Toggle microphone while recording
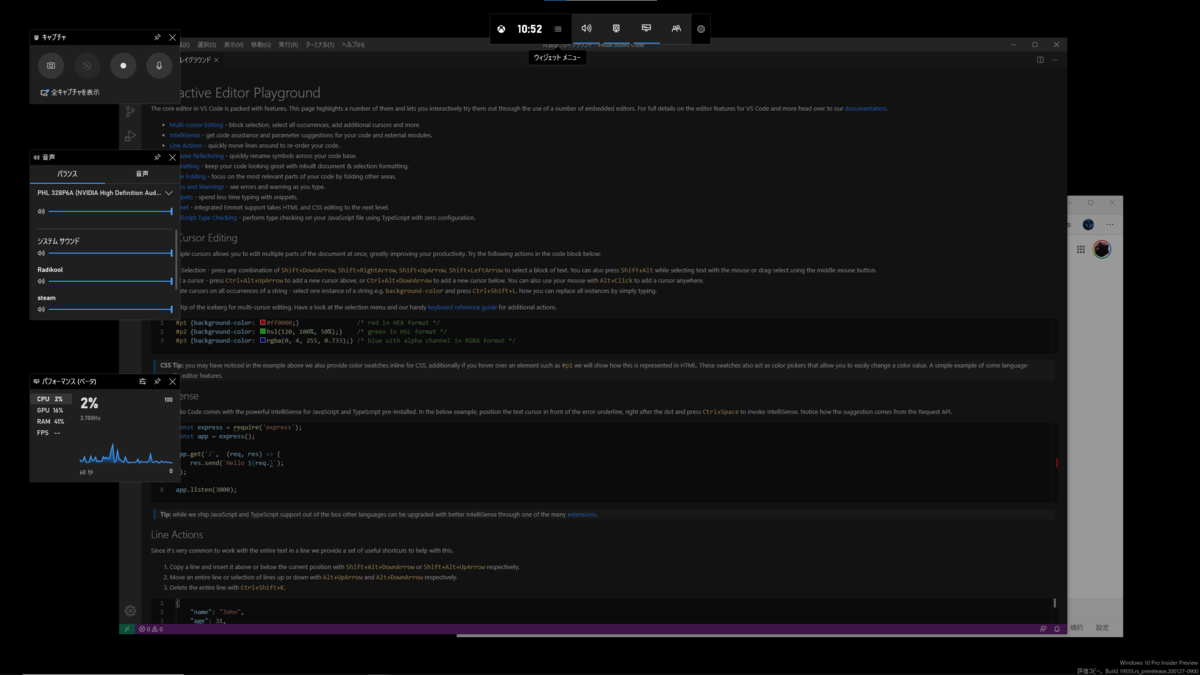Image resolution: width=1200 pixels, height=675 pixels. (x=159, y=65)
